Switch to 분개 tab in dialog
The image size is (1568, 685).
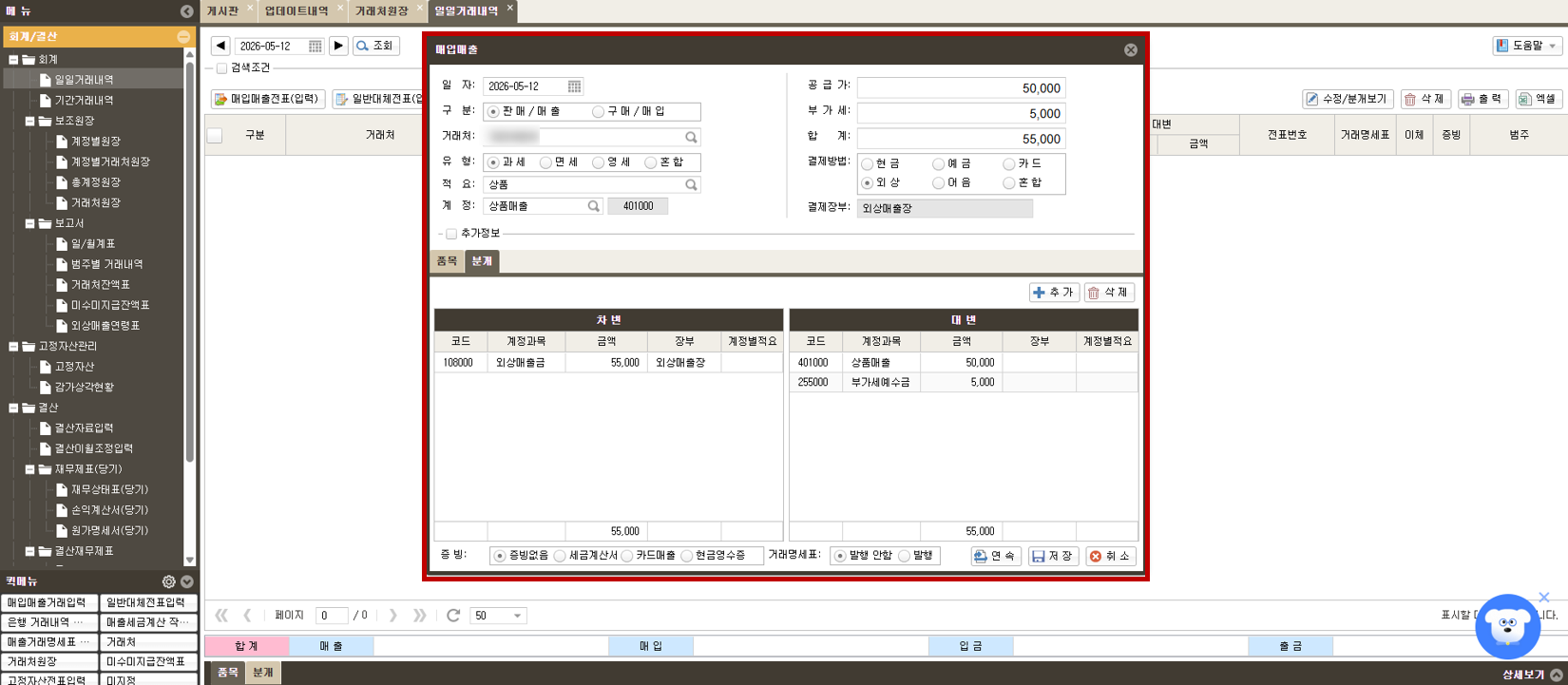pyautogui.click(x=482, y=261)
